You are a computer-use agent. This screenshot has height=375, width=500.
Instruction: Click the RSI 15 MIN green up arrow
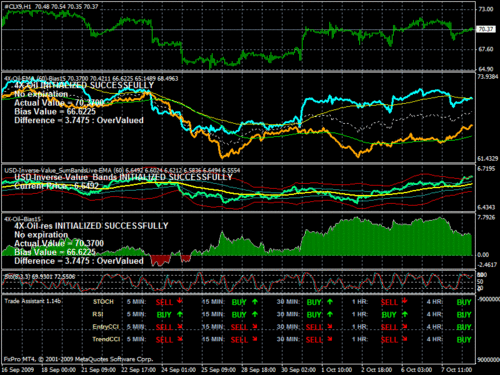(x=255, y=314)
